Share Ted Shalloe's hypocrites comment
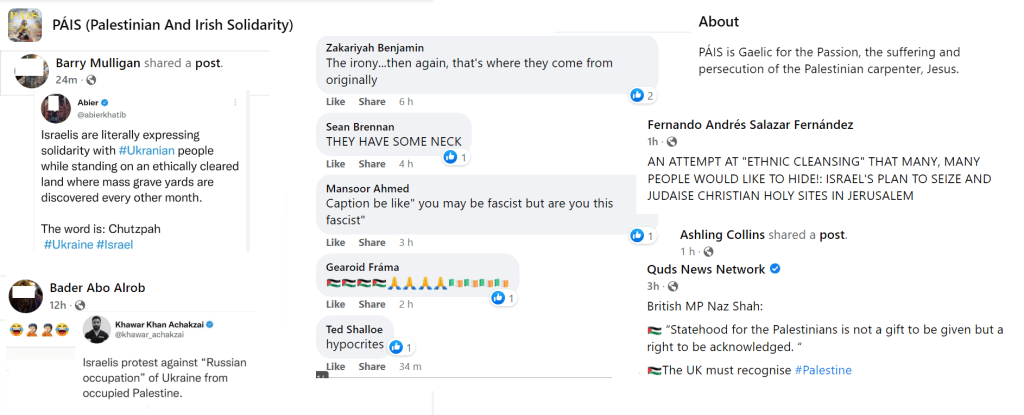The height and width of the screenshot is (415, 1024). [372, 367]
